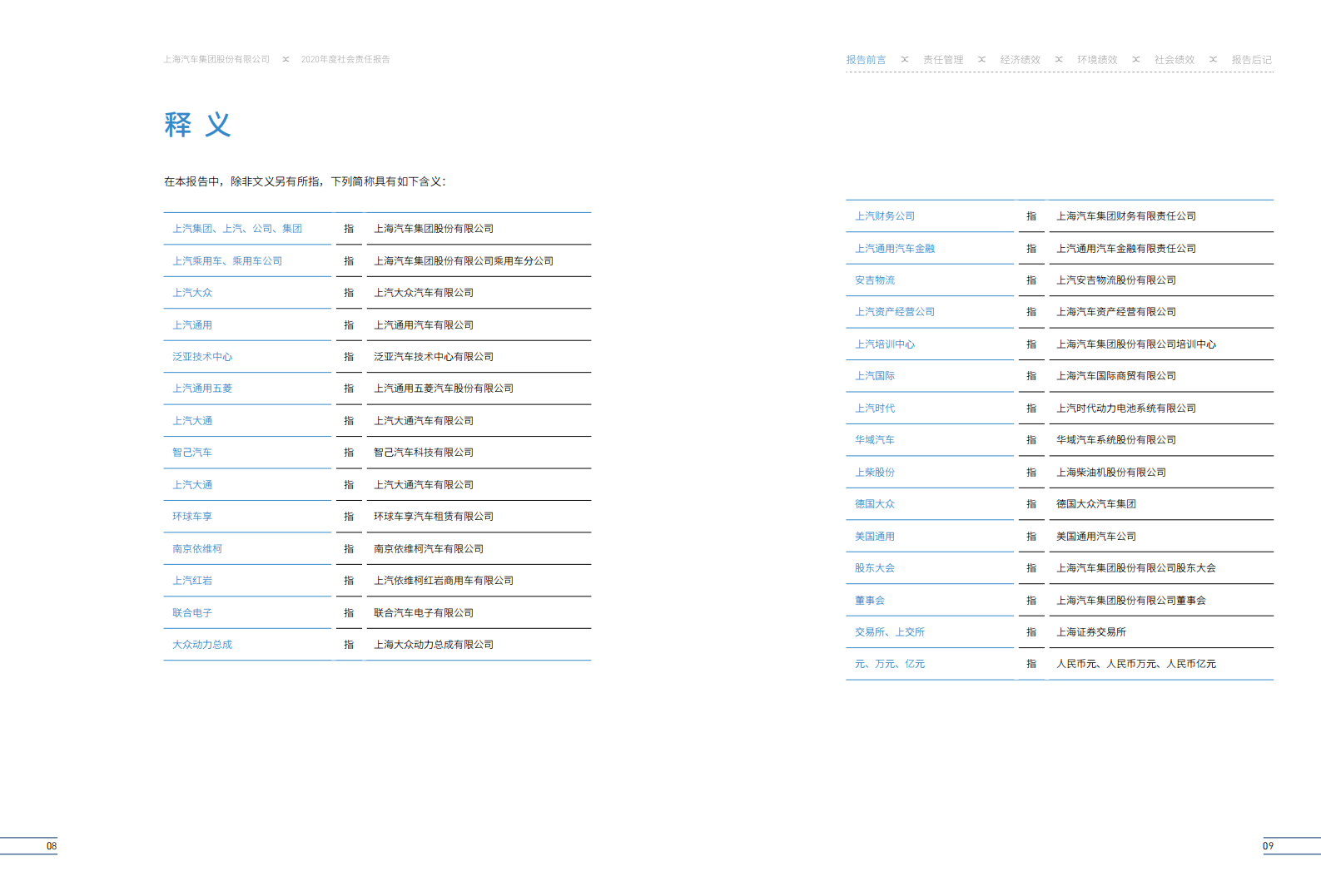Click definition 上汽安吉物流股份有限公司
The width and height of the screenshot is (1321, 896).
pos(1116,280)
